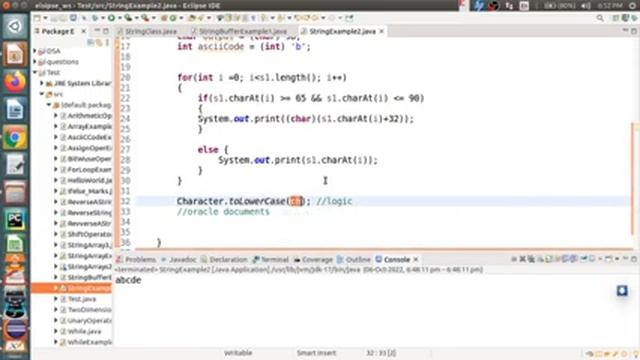Close the StringExample2.java tab

[x=382, y=31]
